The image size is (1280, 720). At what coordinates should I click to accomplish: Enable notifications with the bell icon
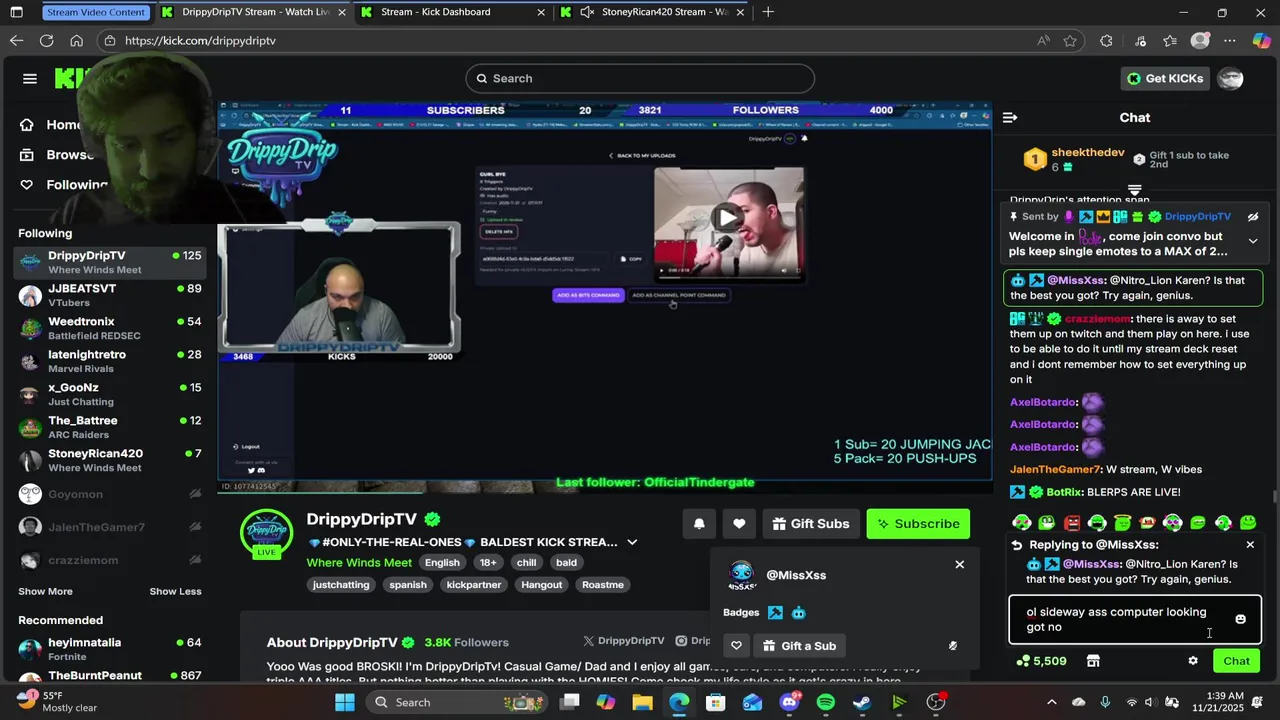coord(699,524)
